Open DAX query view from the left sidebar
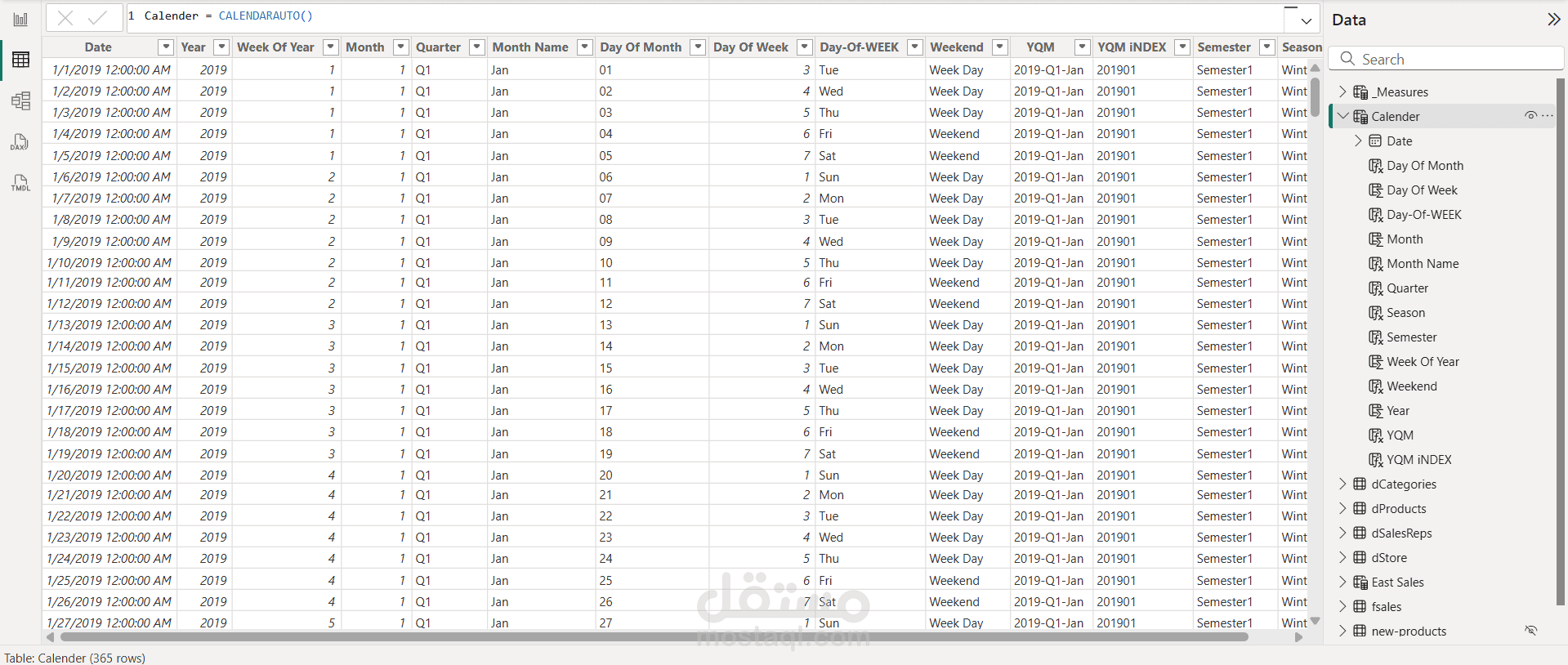The width and height of the screenshot is (1568, 665). tap(20, 142)
